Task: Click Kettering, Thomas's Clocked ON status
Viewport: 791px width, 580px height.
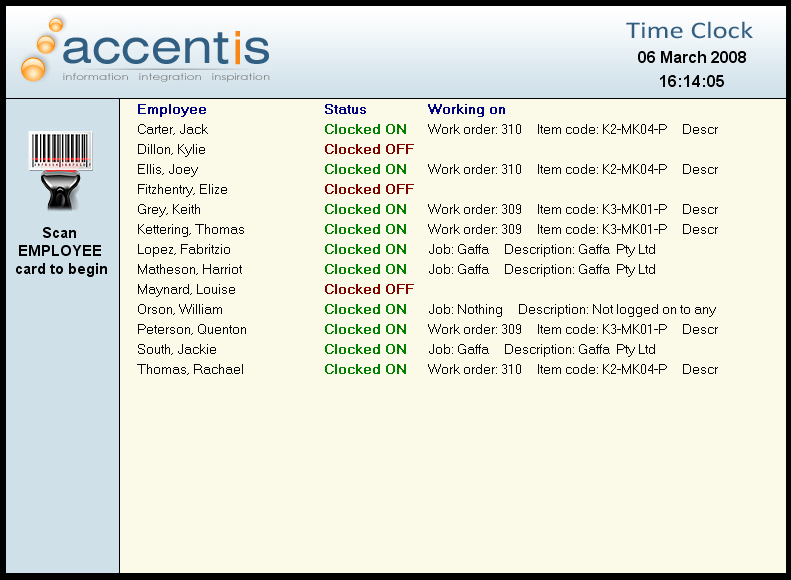Action: (365, 229)
